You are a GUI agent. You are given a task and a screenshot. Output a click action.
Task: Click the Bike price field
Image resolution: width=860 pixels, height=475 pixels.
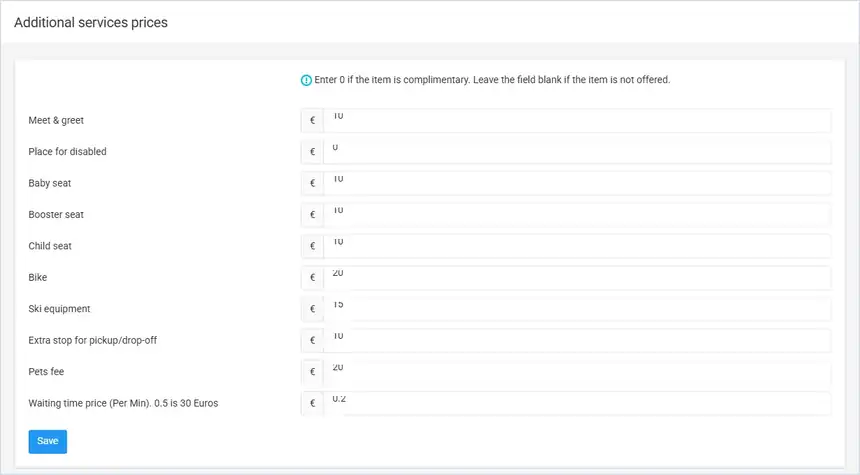pyautogui.click(x=577, y=278)
